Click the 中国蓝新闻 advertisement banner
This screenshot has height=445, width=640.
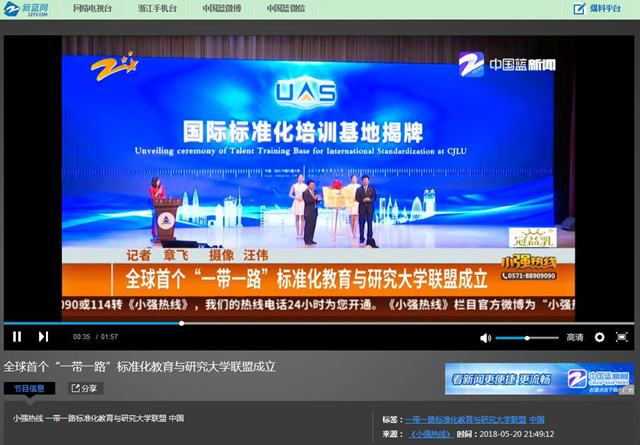[x=539, y=379]
